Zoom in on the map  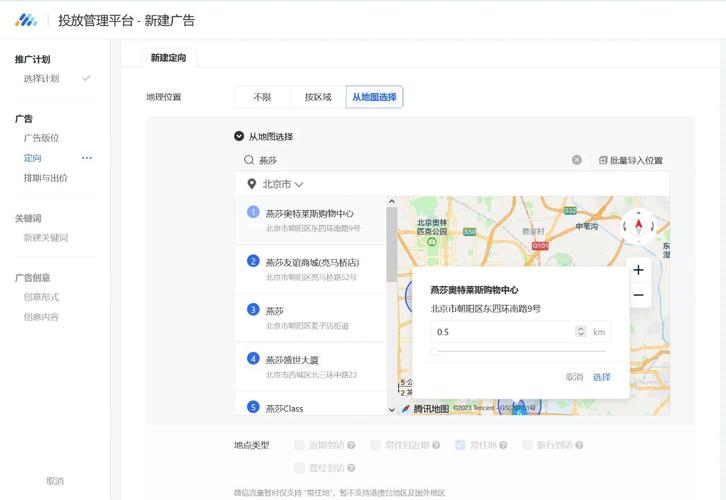tap(638, 270)
